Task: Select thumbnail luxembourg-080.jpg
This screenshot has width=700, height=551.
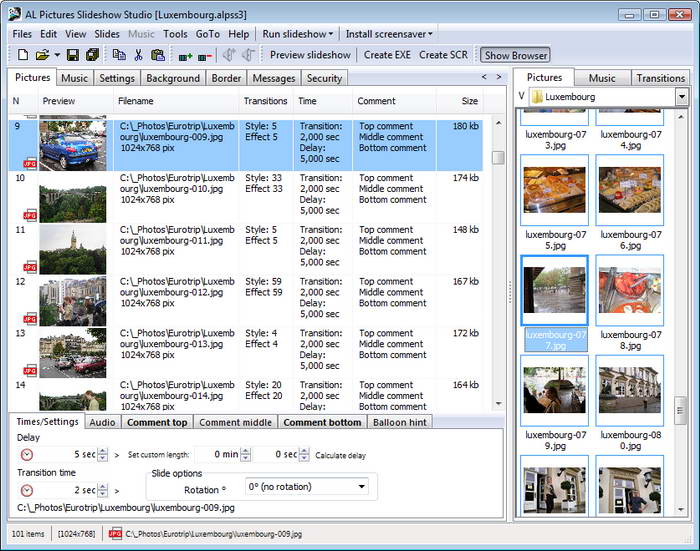Action: tap(629, 390)
